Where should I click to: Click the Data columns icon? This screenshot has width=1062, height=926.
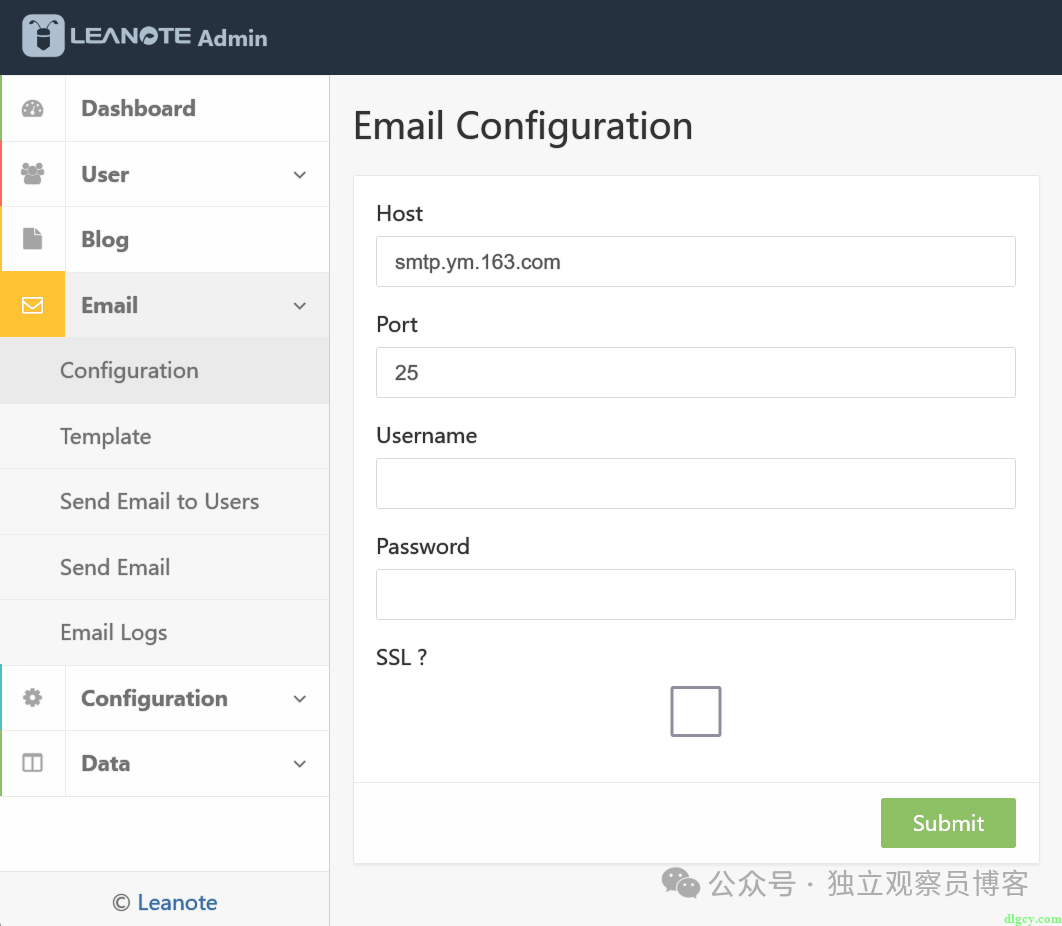click(33, 763)
